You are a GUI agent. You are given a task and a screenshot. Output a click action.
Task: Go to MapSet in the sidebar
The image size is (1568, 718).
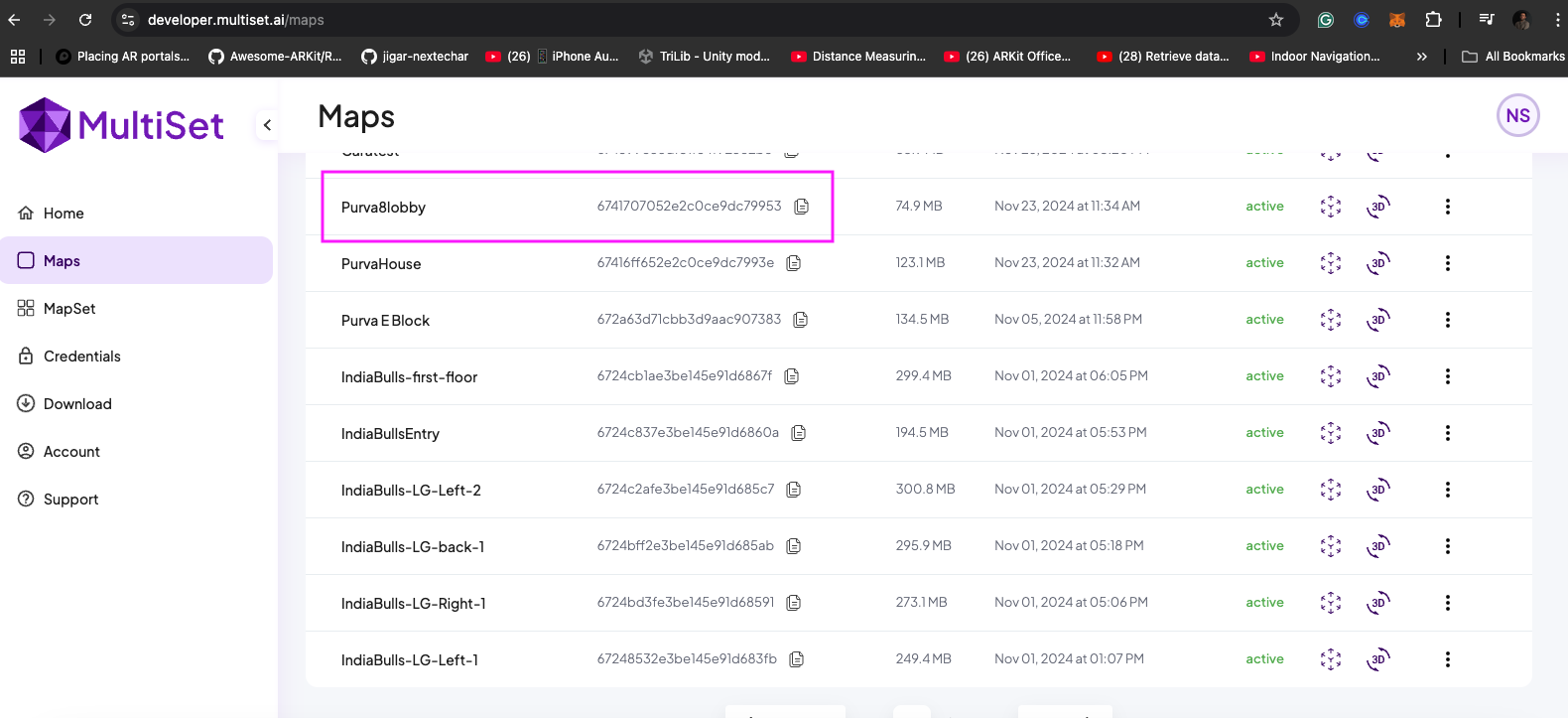coord(69,309)
